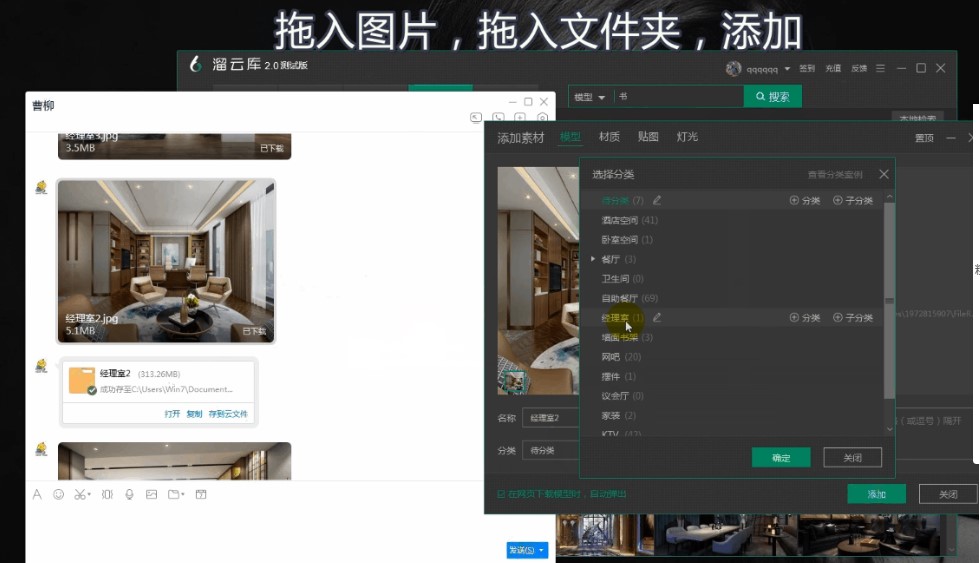This screenshot has height=563, width=980.
Task: Click the hamburger menu icon in 溜云库 title bar
Action: click(x=880, y=68)
